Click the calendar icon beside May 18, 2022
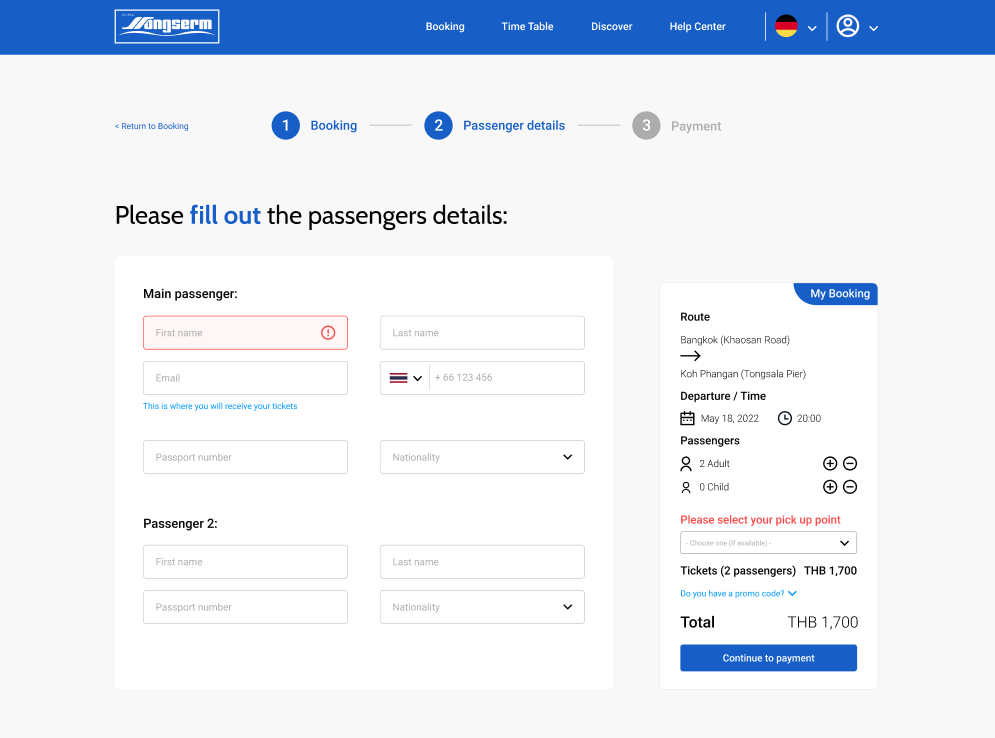The width and height of the screenshot is (995, 738). click(x=687, y=418)
